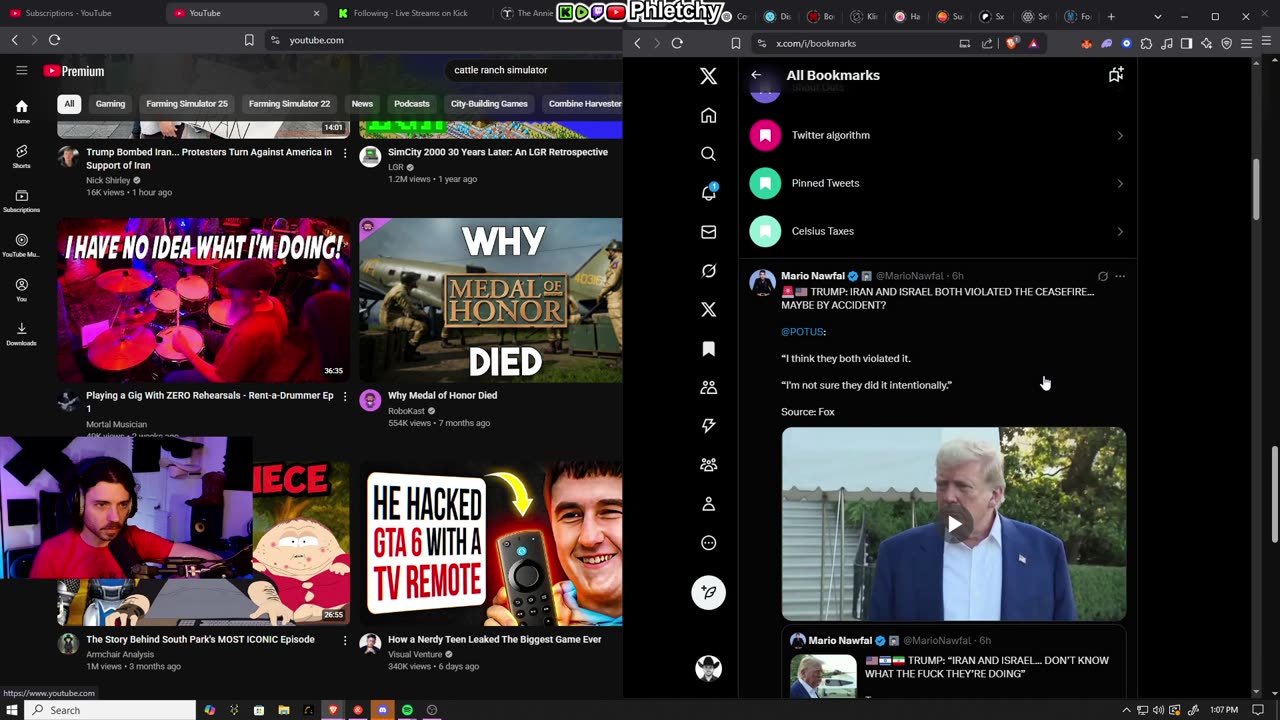Reload the x.com bookmarks page
The image size is (1280, 720).
pyautogui.click(x=677, y=43)
